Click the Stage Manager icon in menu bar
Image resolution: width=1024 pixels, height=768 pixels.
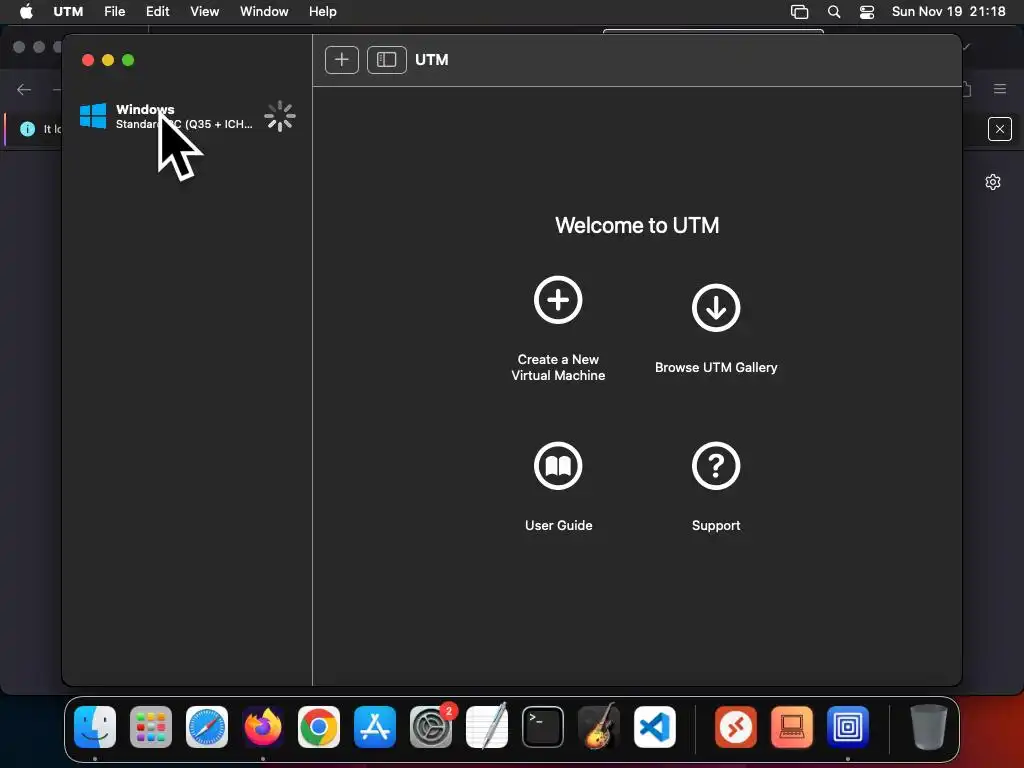pyautogui.click(x=799, y=12)
